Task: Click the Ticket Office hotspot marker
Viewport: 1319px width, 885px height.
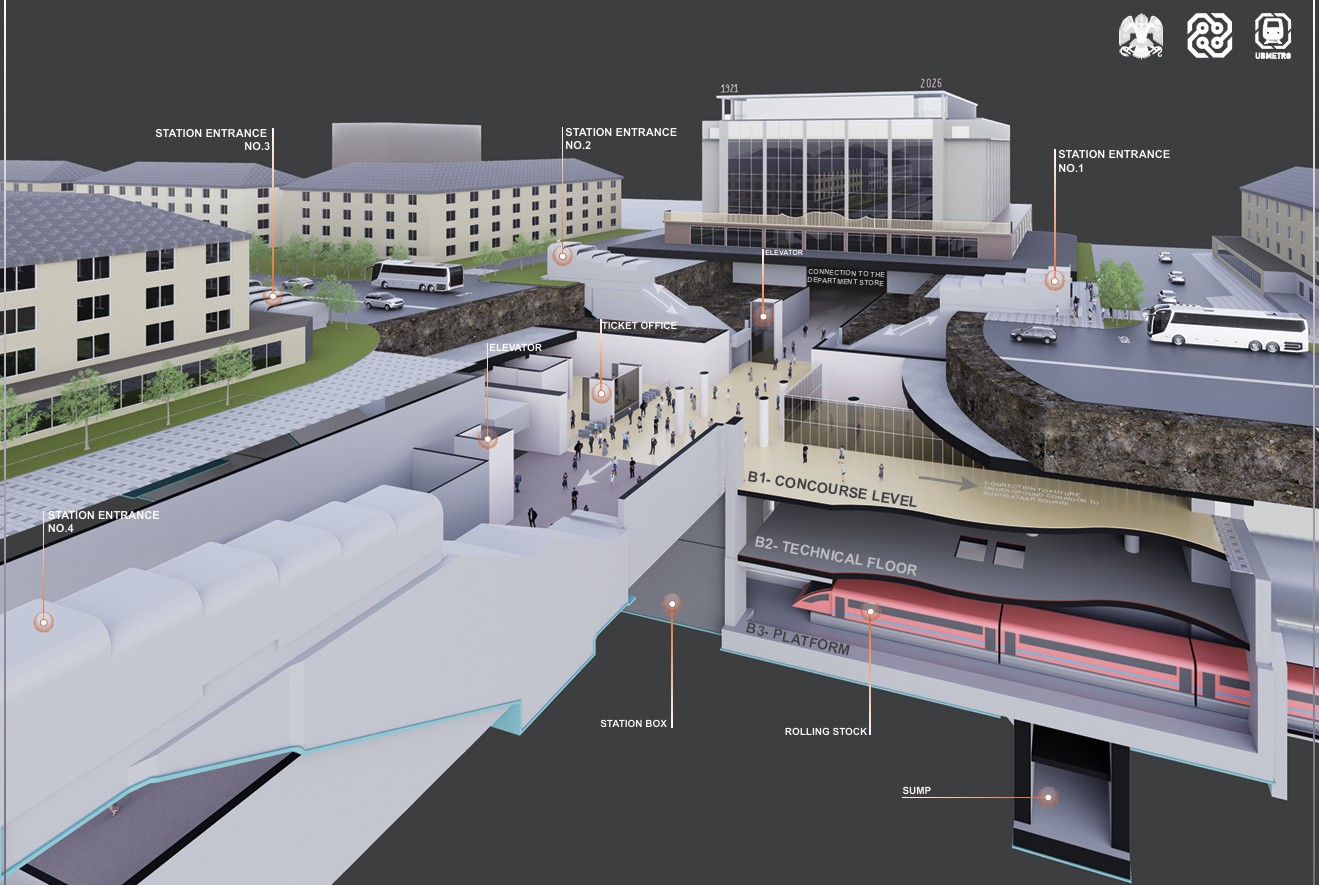Action: [x=601, y=393]
